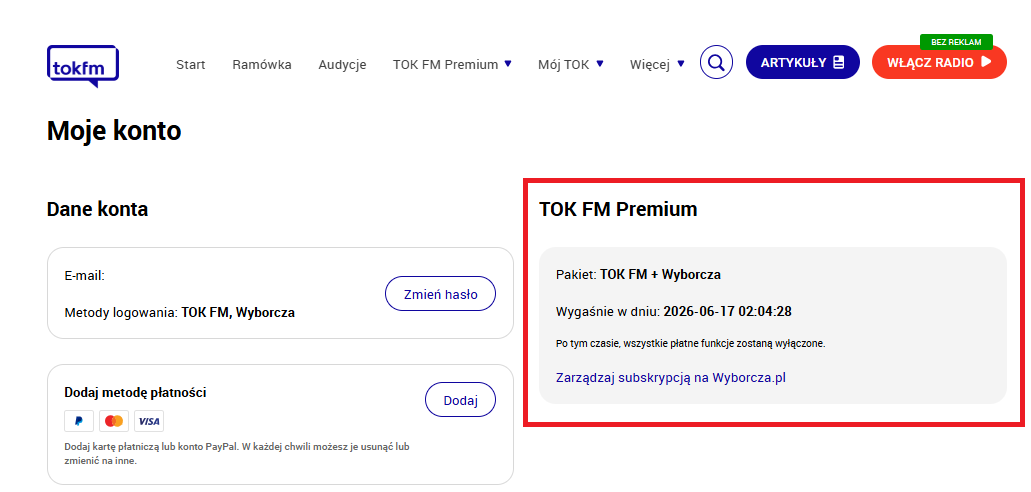1031x492 pixels.
Task: Open TOK FM Premium menu item
Action: point(445,64)
